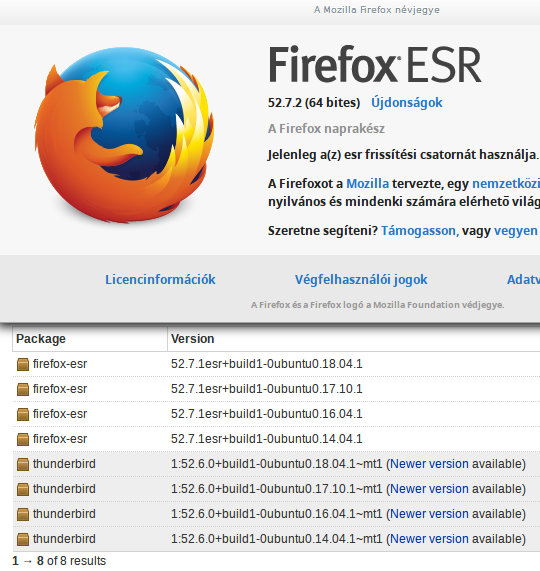Click 'A Mozilla Firefox névjegye' window title
The height and width of the screenshot is (571, 540).
[x=377, y=10]
